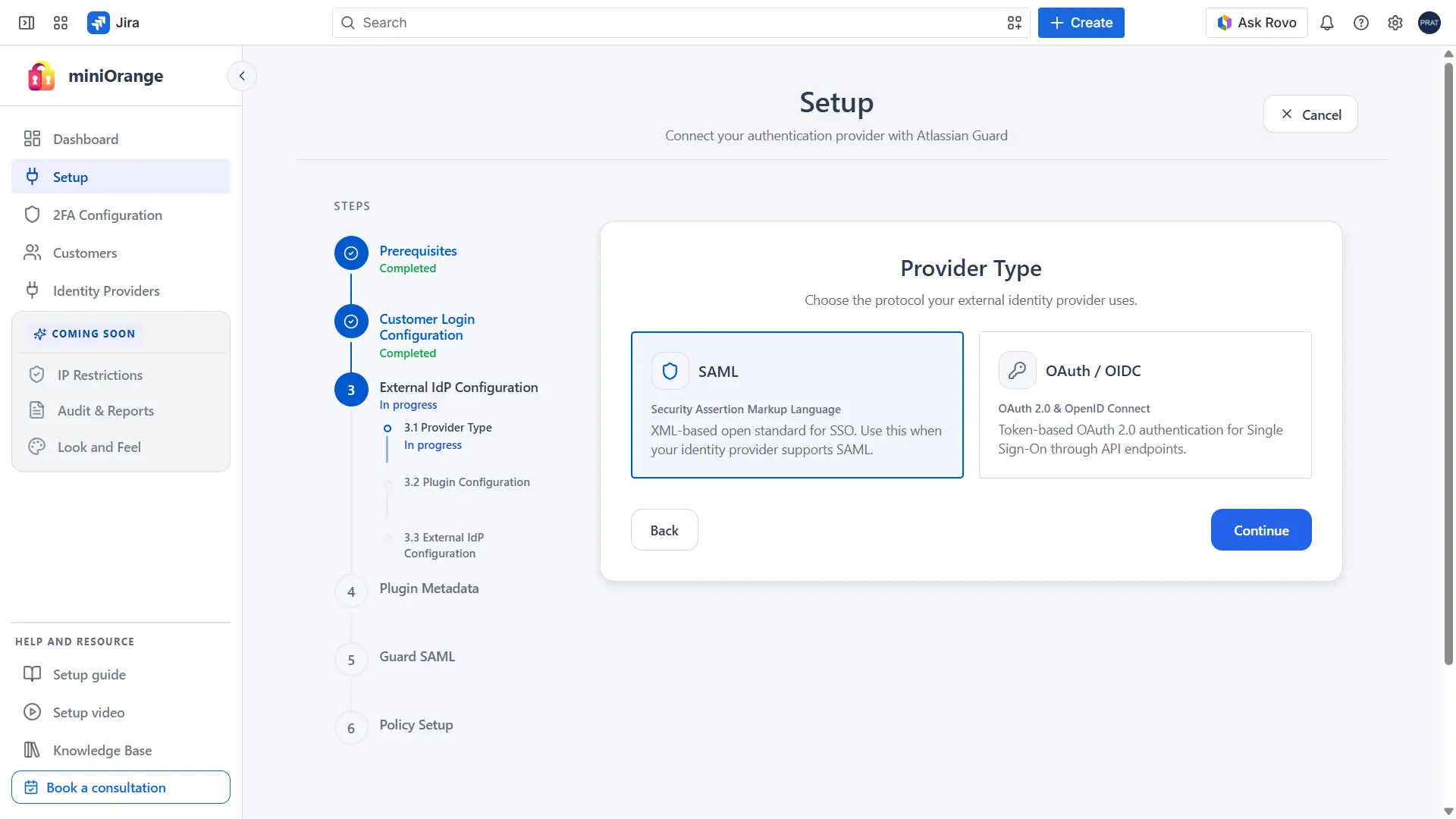Viewport: 1456px width, 819px height.
Task: Click the Dashboard grid icon
Action: 32,139
